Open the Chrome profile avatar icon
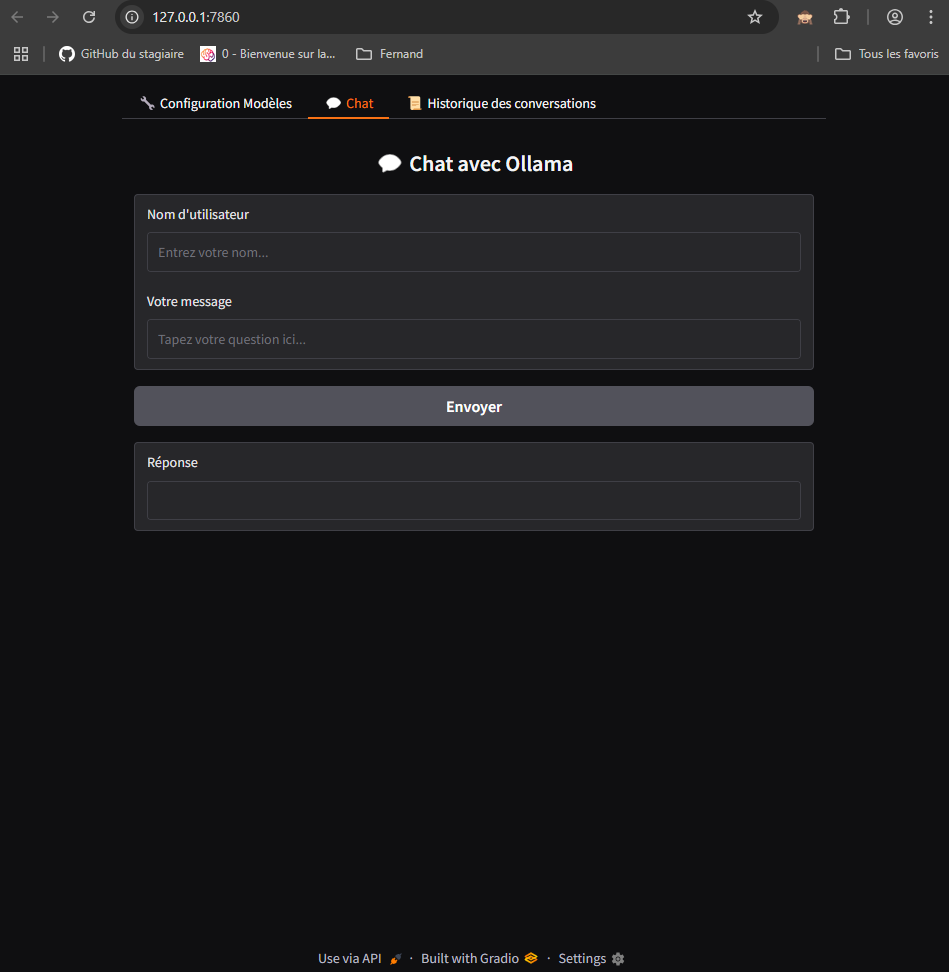Viewport: 949px width, 972px height. pos(895,17)
